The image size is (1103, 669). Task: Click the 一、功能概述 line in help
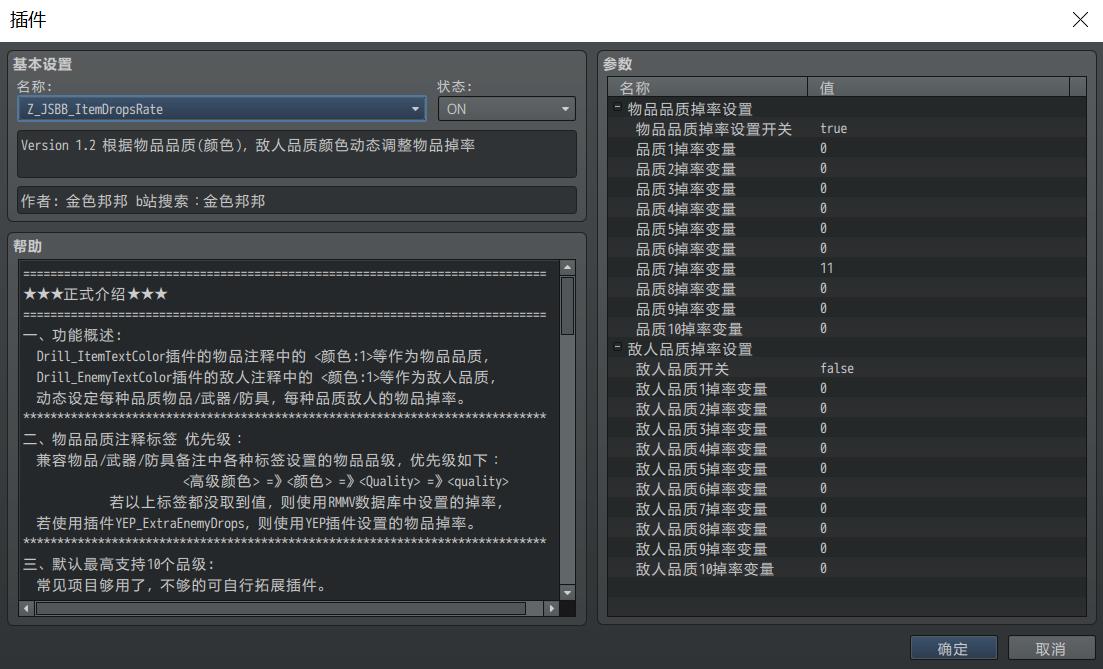(x=72, y=336)
